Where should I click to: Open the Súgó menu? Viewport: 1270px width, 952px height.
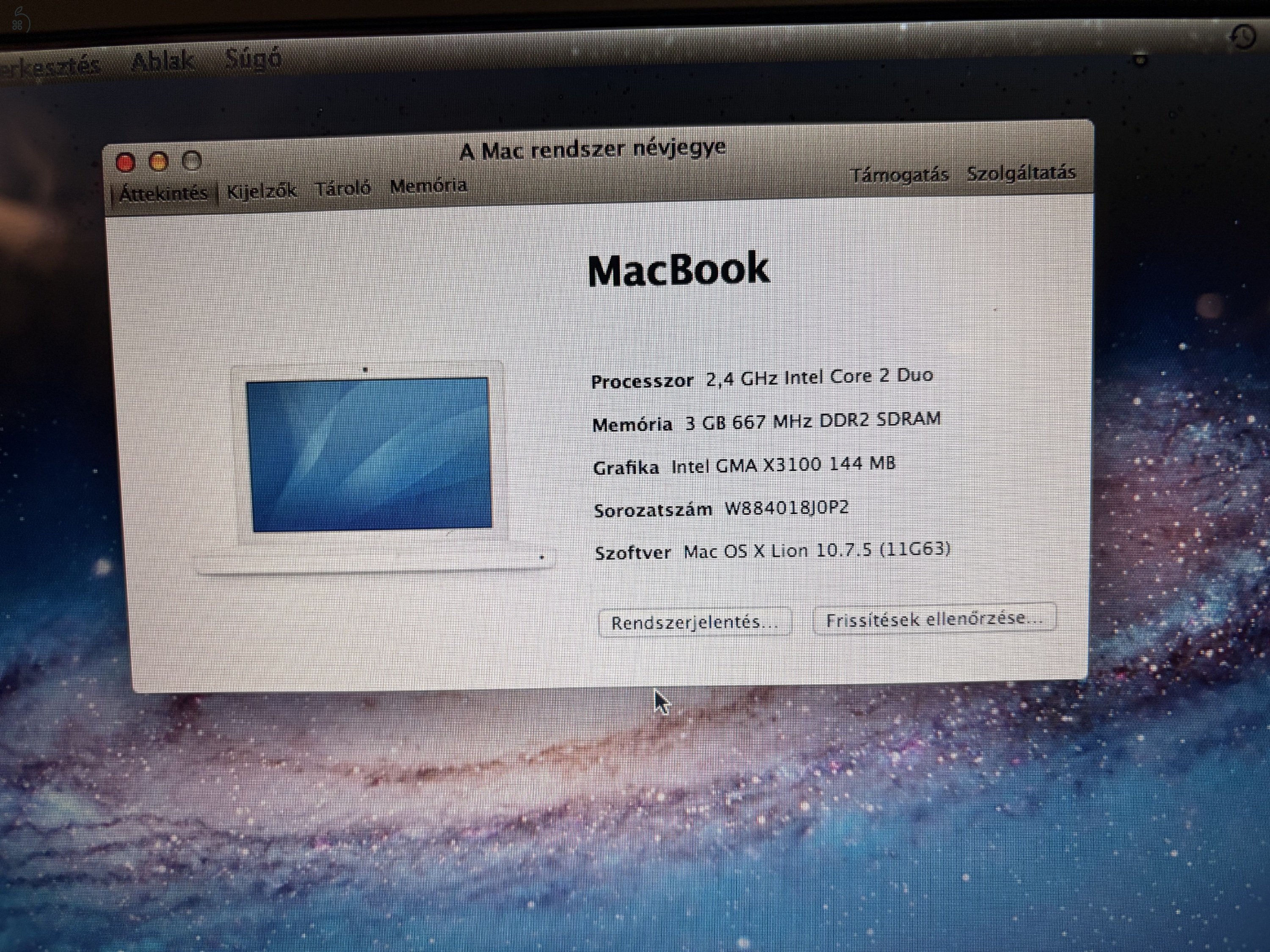[x=253, y=59]
